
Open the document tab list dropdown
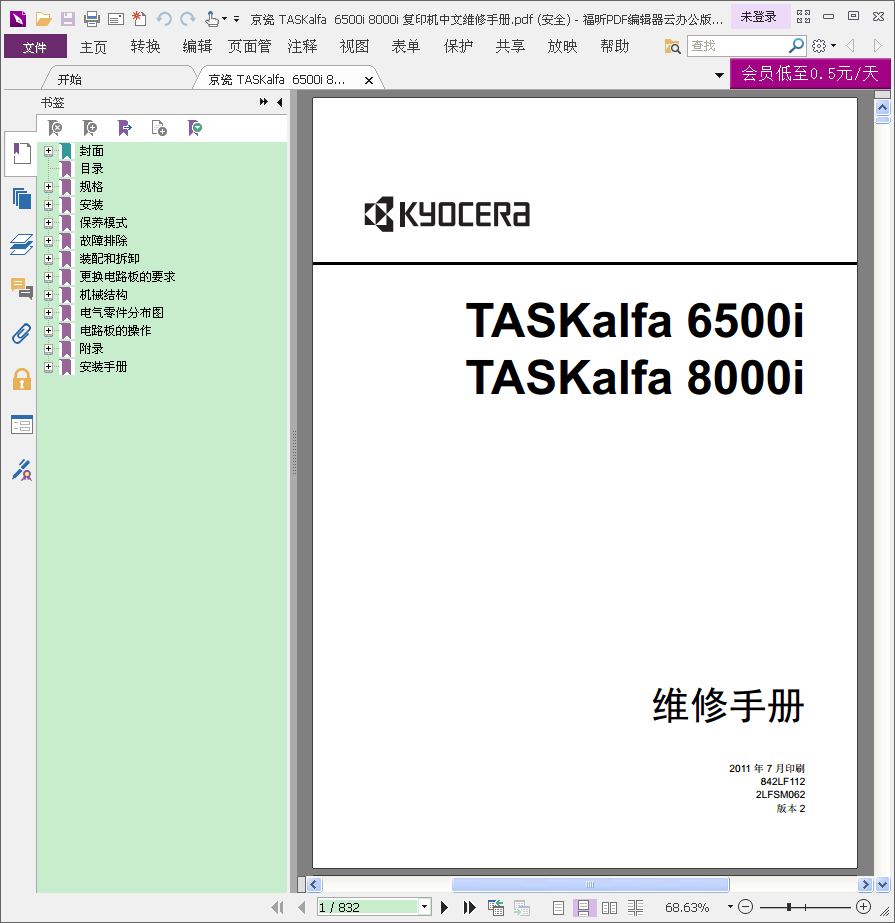[720, 75]
